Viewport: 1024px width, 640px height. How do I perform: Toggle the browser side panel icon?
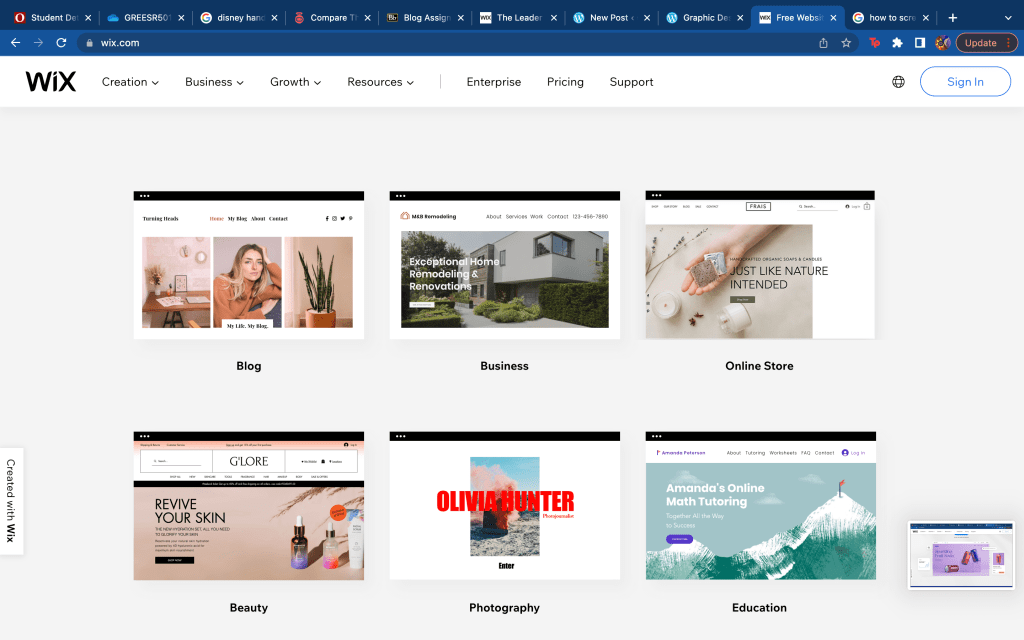click(920, 43)
